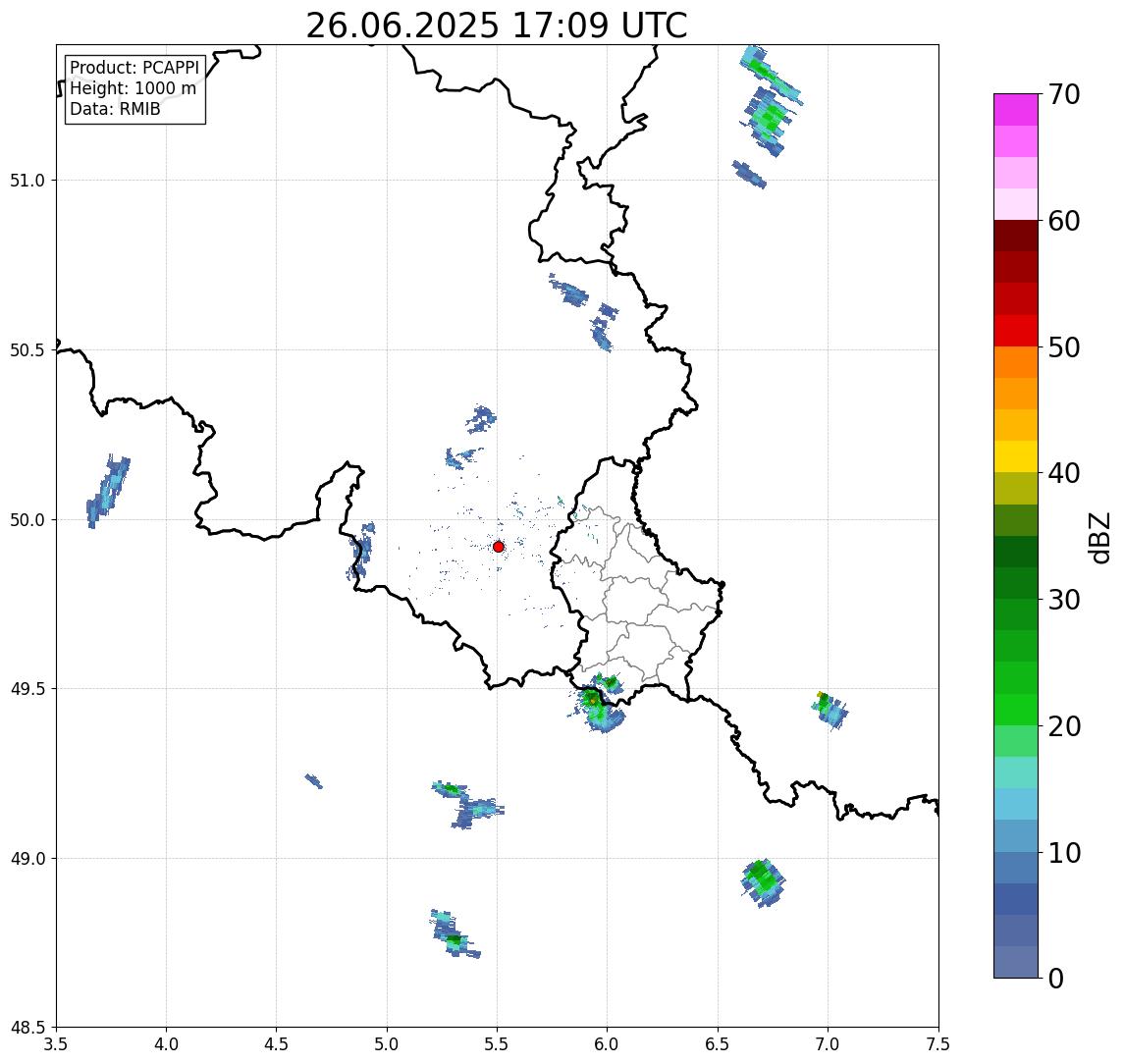Click the colorbar tick label 50
1124x1064 pixels.
1064,347
